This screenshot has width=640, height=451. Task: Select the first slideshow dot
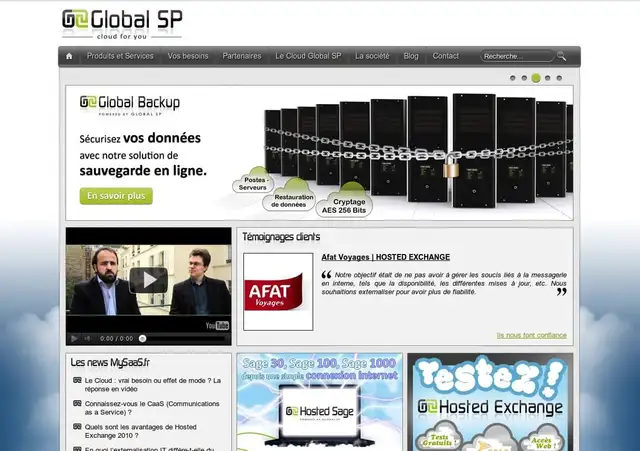(513, 78)
